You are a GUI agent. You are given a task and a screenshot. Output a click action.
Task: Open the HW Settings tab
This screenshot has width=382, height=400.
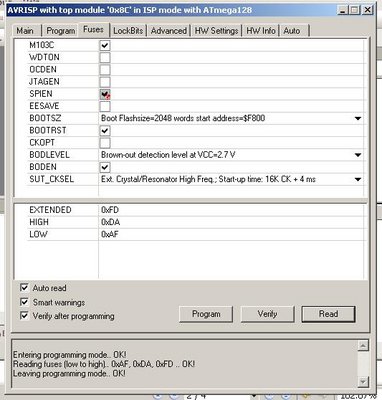pyautogui.click(x=216, y=31)
